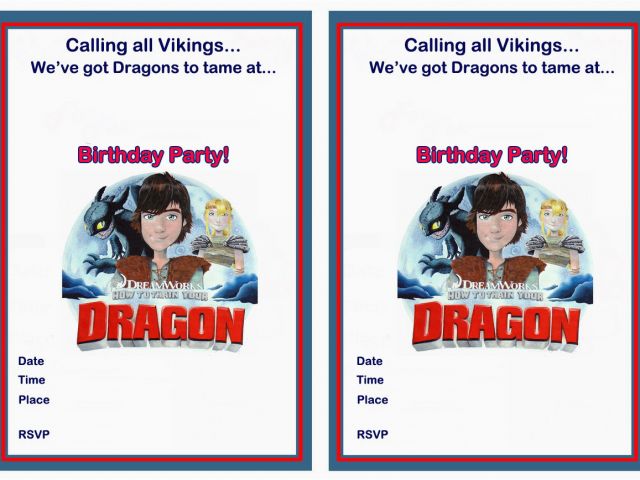The image size is (640, 480).
Task: Click Hiccup's face in the left artwork
Action: point(162,228)
